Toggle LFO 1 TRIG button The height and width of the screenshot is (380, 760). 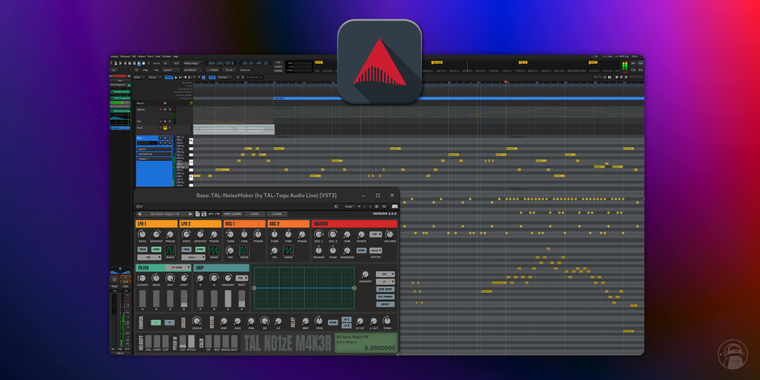click(x=142, y=249)
